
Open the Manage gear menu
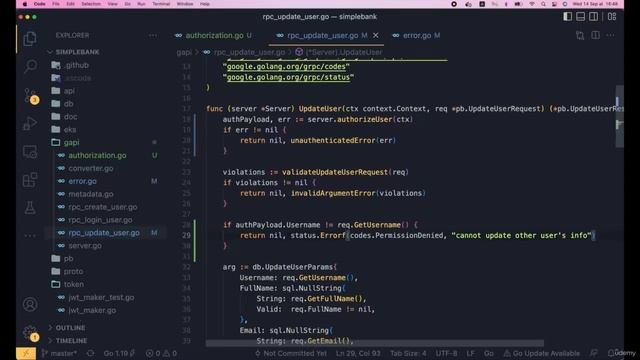31,333
